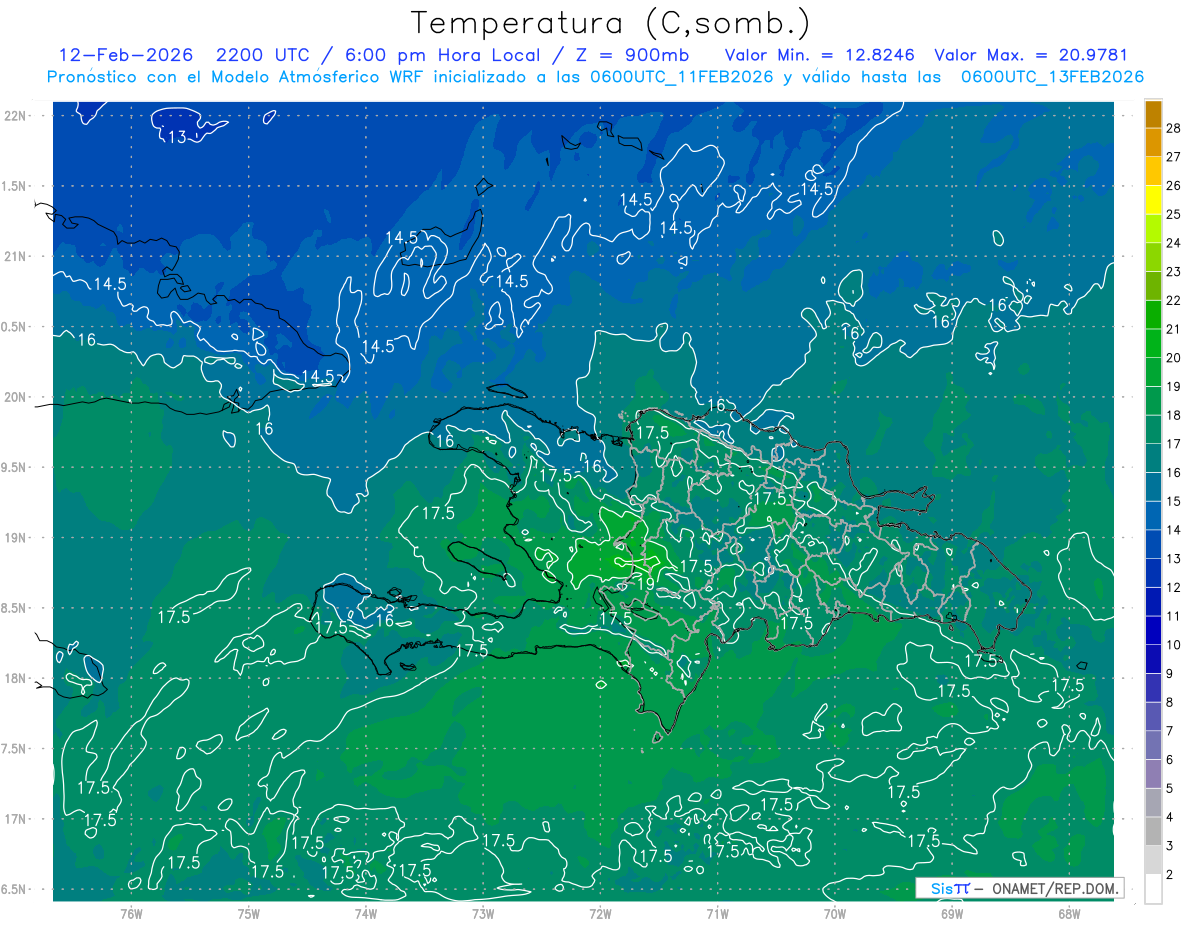Click the '20N' latitude axis label
This screenshot has height=927, width=1200.
[15, 398]
